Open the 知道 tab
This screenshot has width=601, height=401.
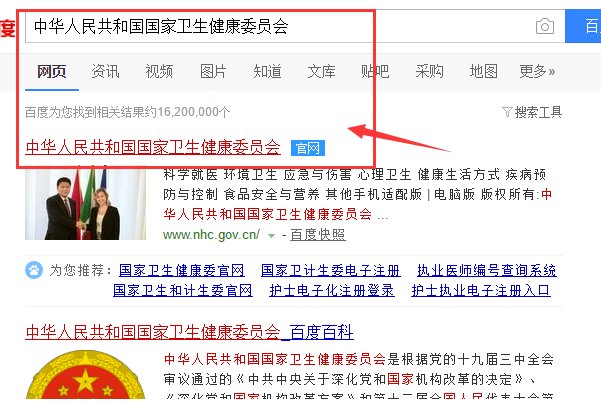[x=268, y=72]
